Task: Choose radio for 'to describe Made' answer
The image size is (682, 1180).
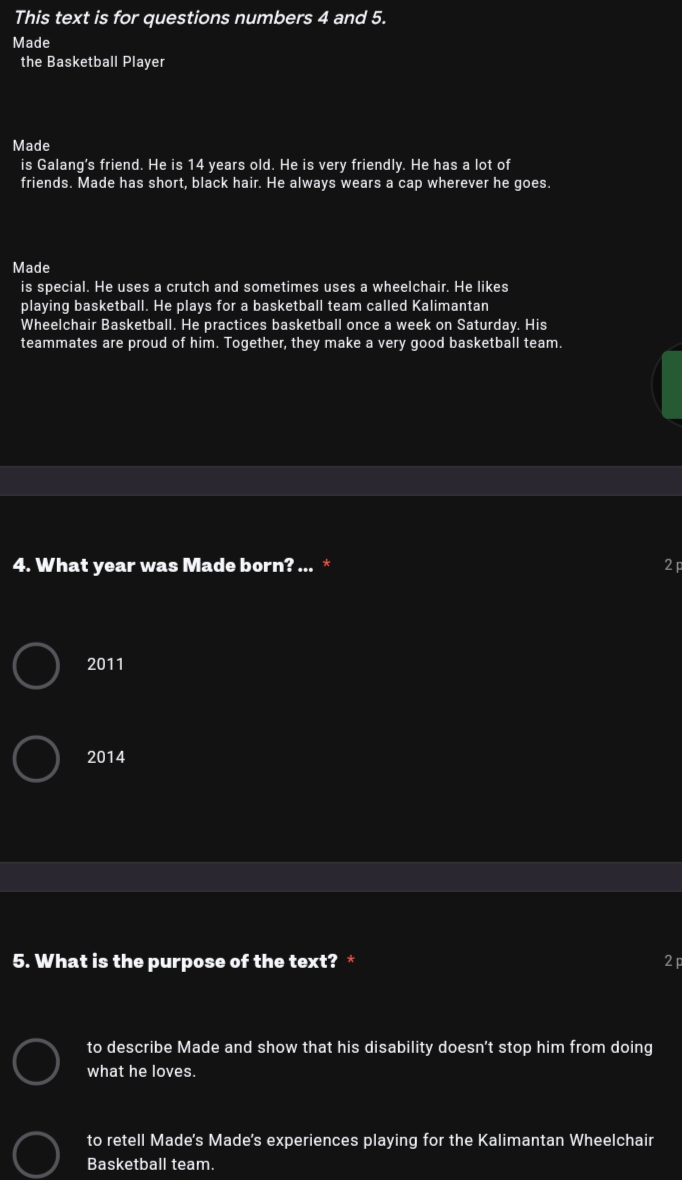Action: tap(36, 1061)
